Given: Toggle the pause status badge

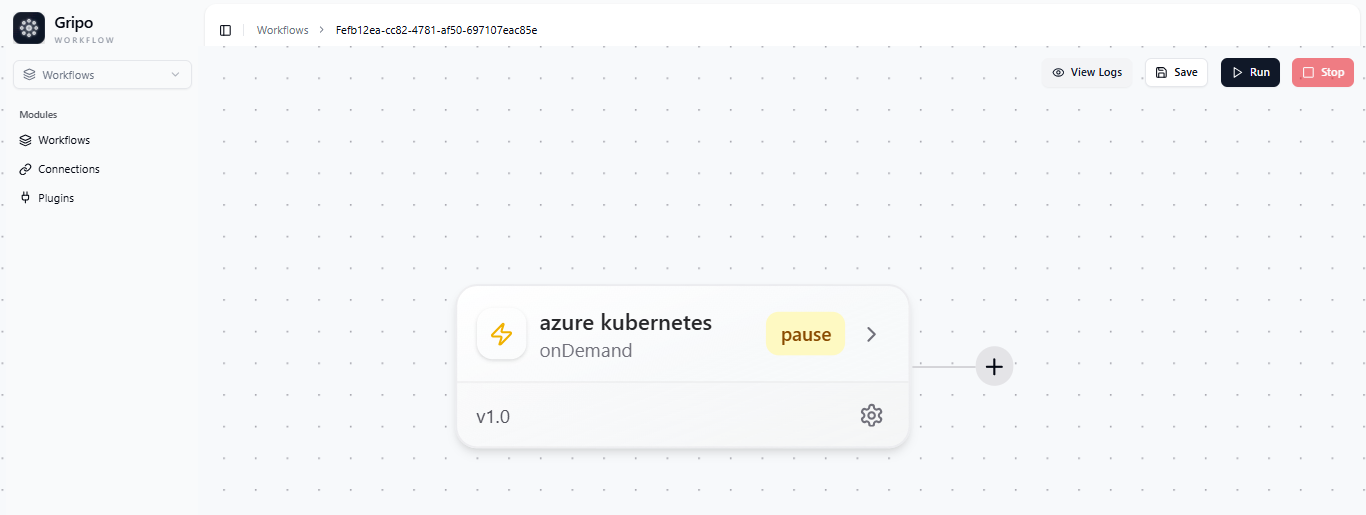Looking at the screenshot, I should 805,334.
